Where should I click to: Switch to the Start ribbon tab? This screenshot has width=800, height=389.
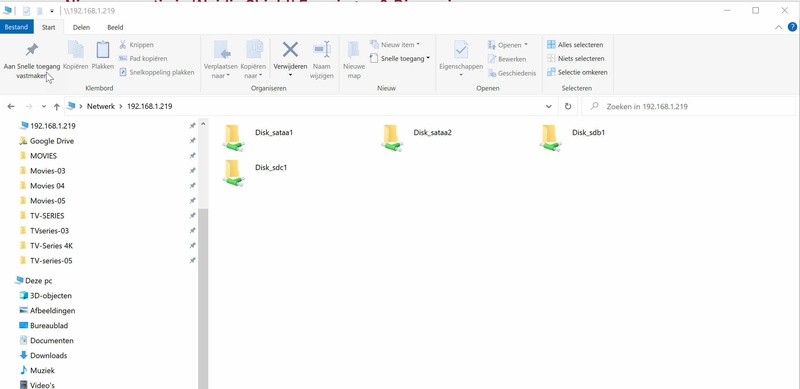pyautogui.click(x=48, y=28)
